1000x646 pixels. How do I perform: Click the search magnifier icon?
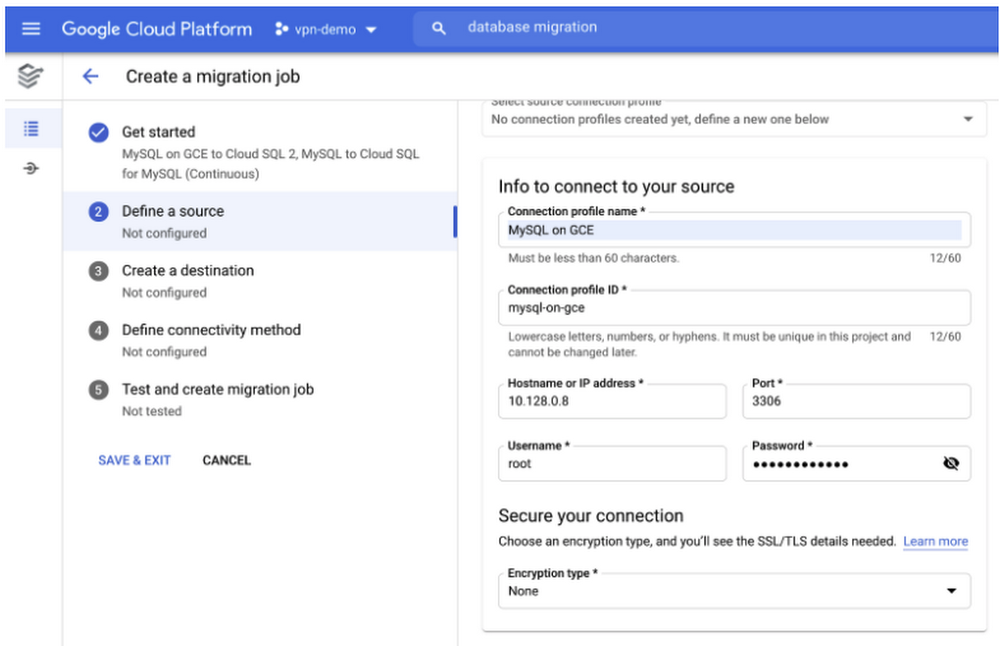click(439, 28)
